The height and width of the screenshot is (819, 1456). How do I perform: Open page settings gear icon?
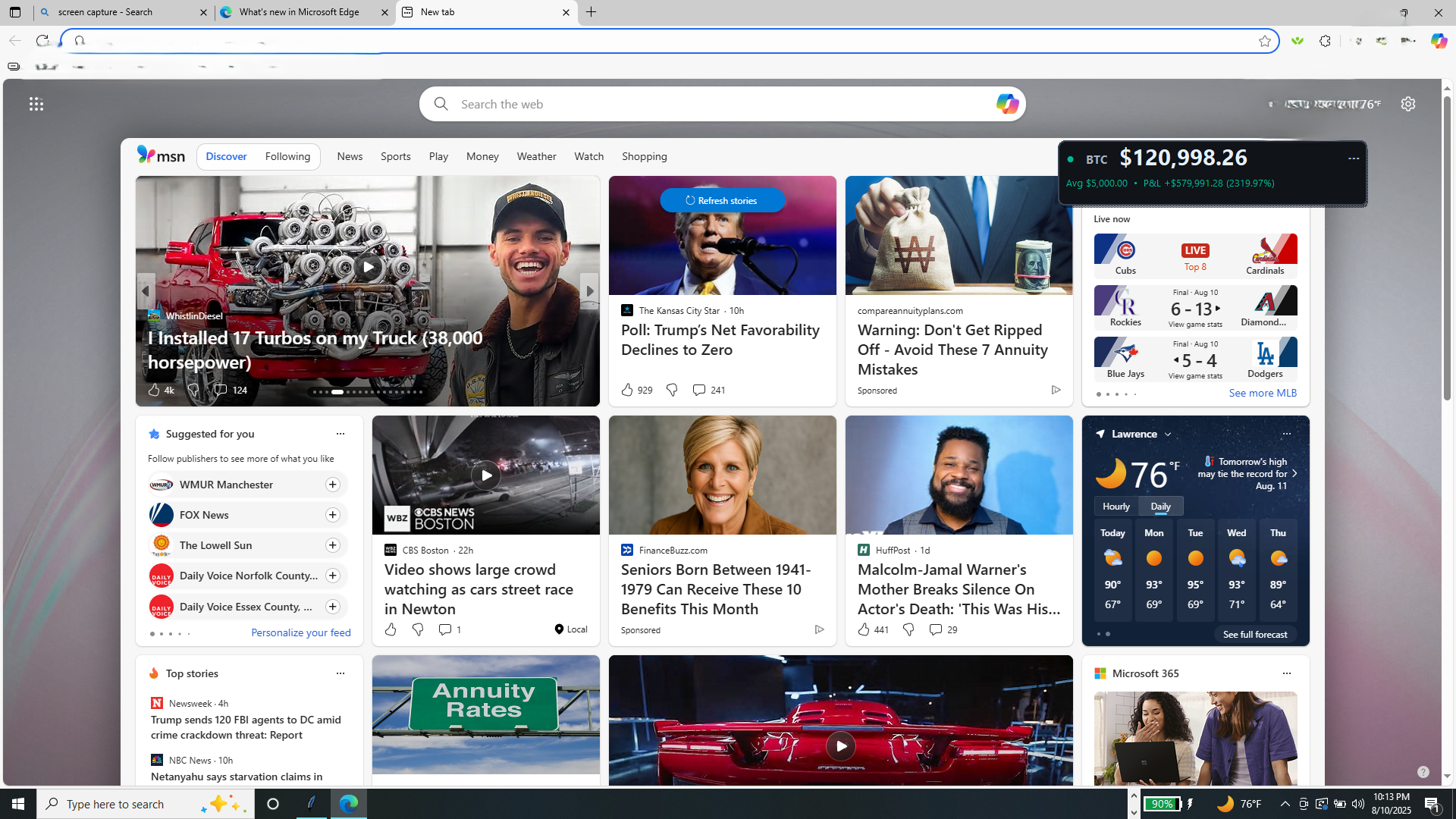(x=1407, y=104)
